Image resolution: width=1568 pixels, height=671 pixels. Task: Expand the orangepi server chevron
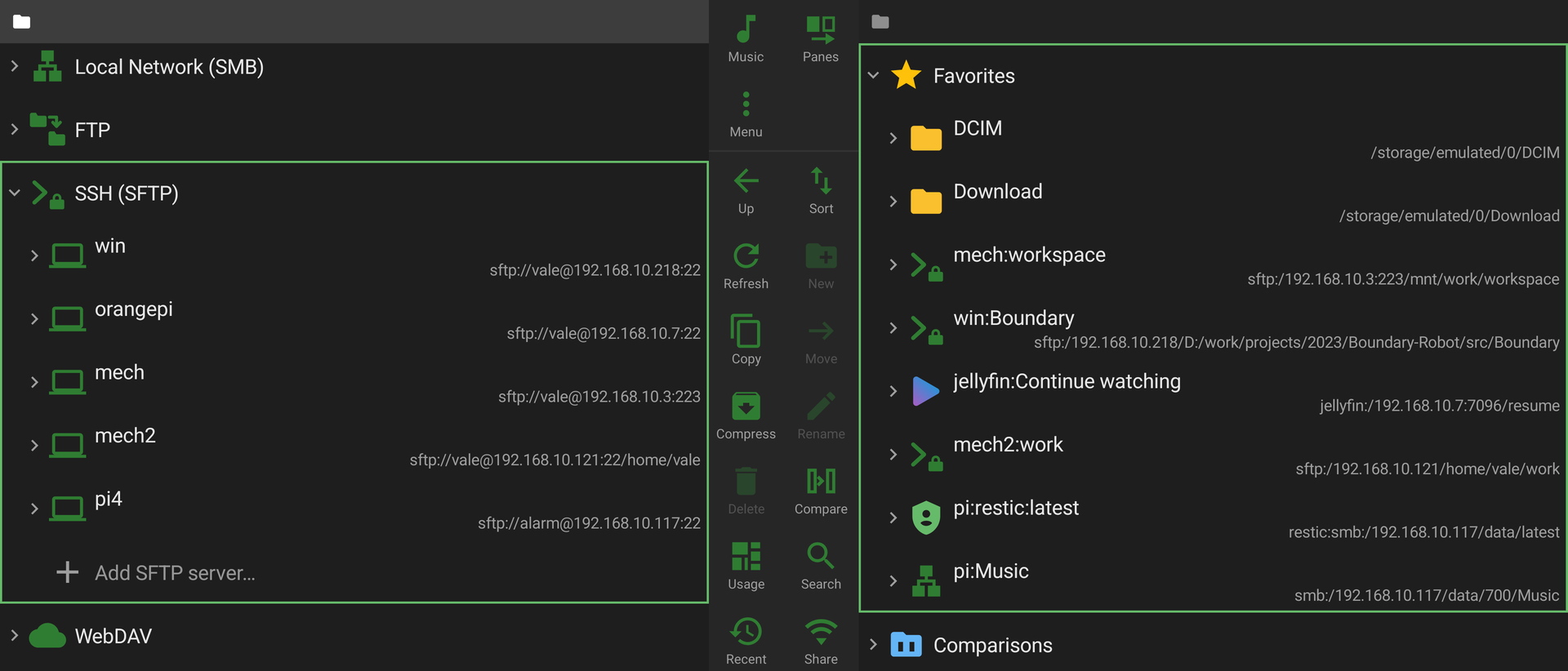point(34,318)
